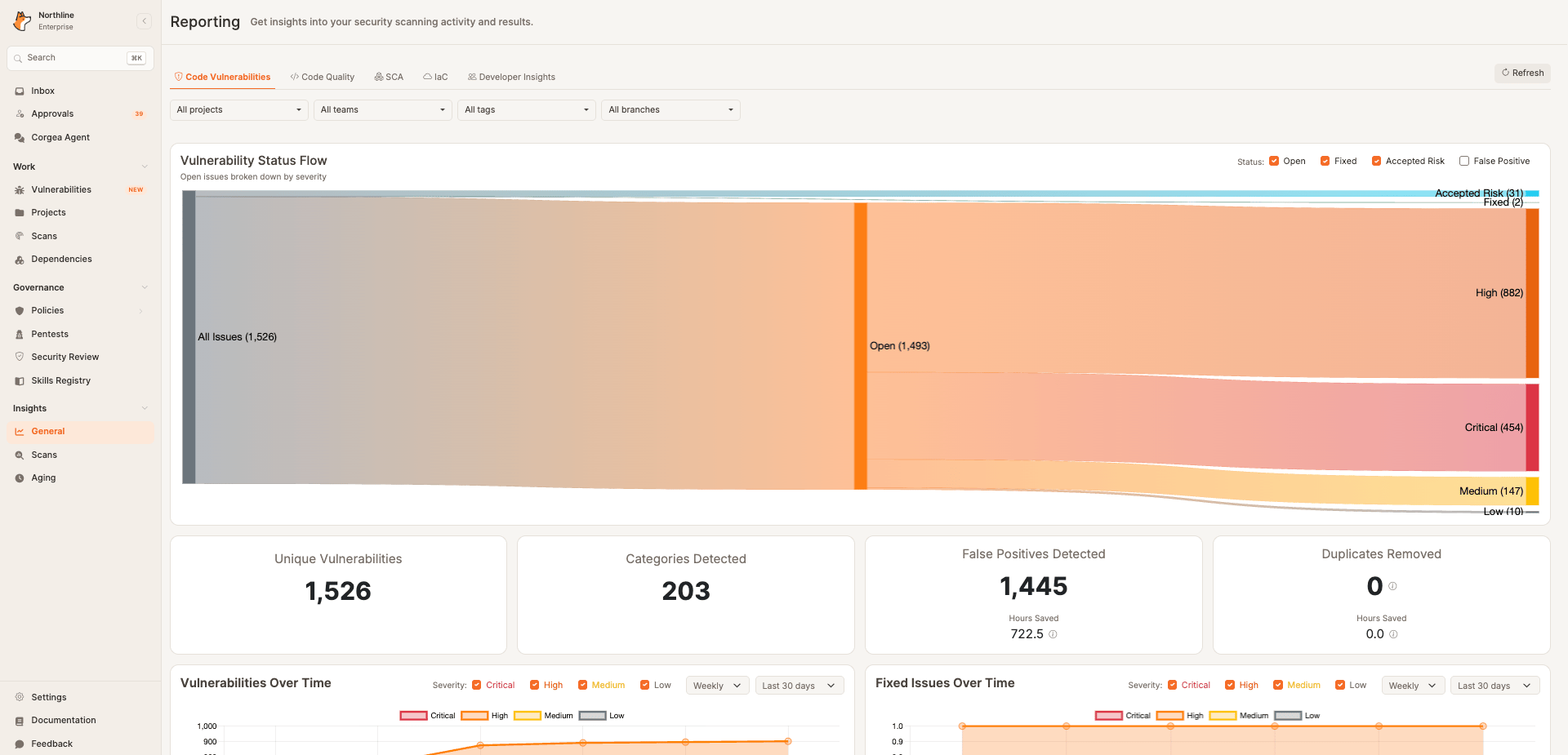Image resolution: width=1568 pixels, height=755 pixels.
Task: Open the All teams dropdown
Action: 383,110
